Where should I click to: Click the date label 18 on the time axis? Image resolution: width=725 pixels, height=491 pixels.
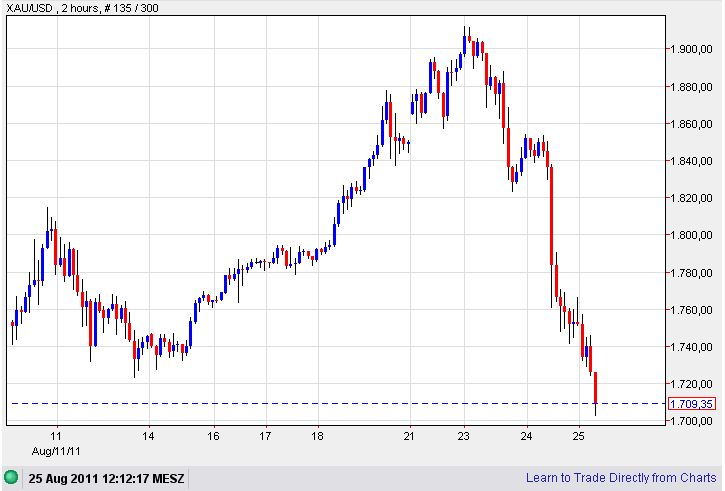(x=317, y=436)
